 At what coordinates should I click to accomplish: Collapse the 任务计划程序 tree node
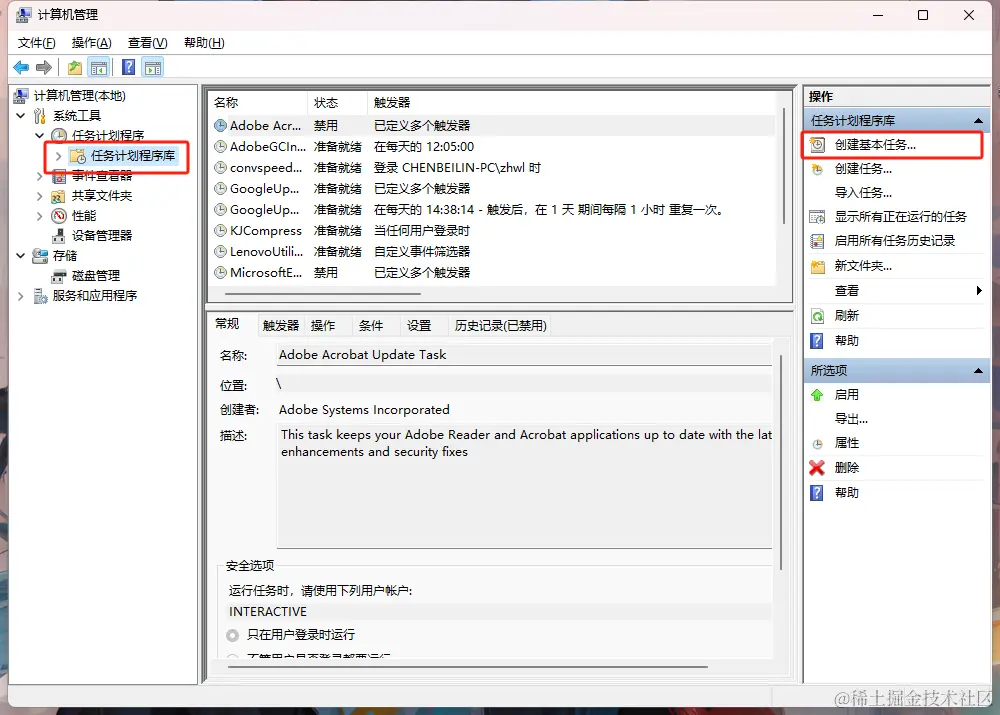tap(40, 135)
